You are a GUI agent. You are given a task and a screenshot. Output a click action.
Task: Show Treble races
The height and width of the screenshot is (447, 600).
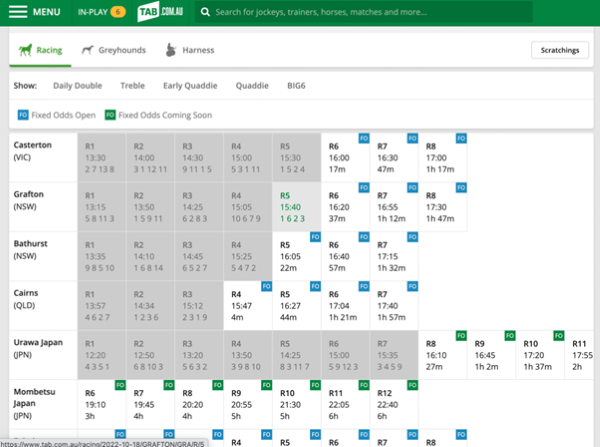(133, 86)
